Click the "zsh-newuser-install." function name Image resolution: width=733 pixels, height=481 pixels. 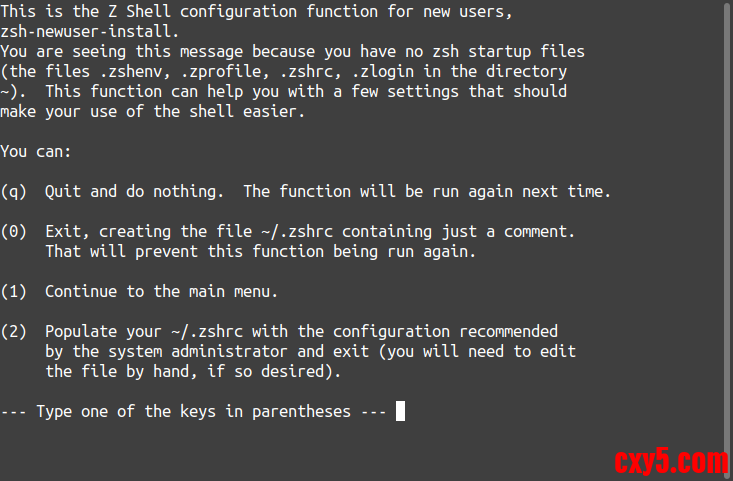pos(90,31)
